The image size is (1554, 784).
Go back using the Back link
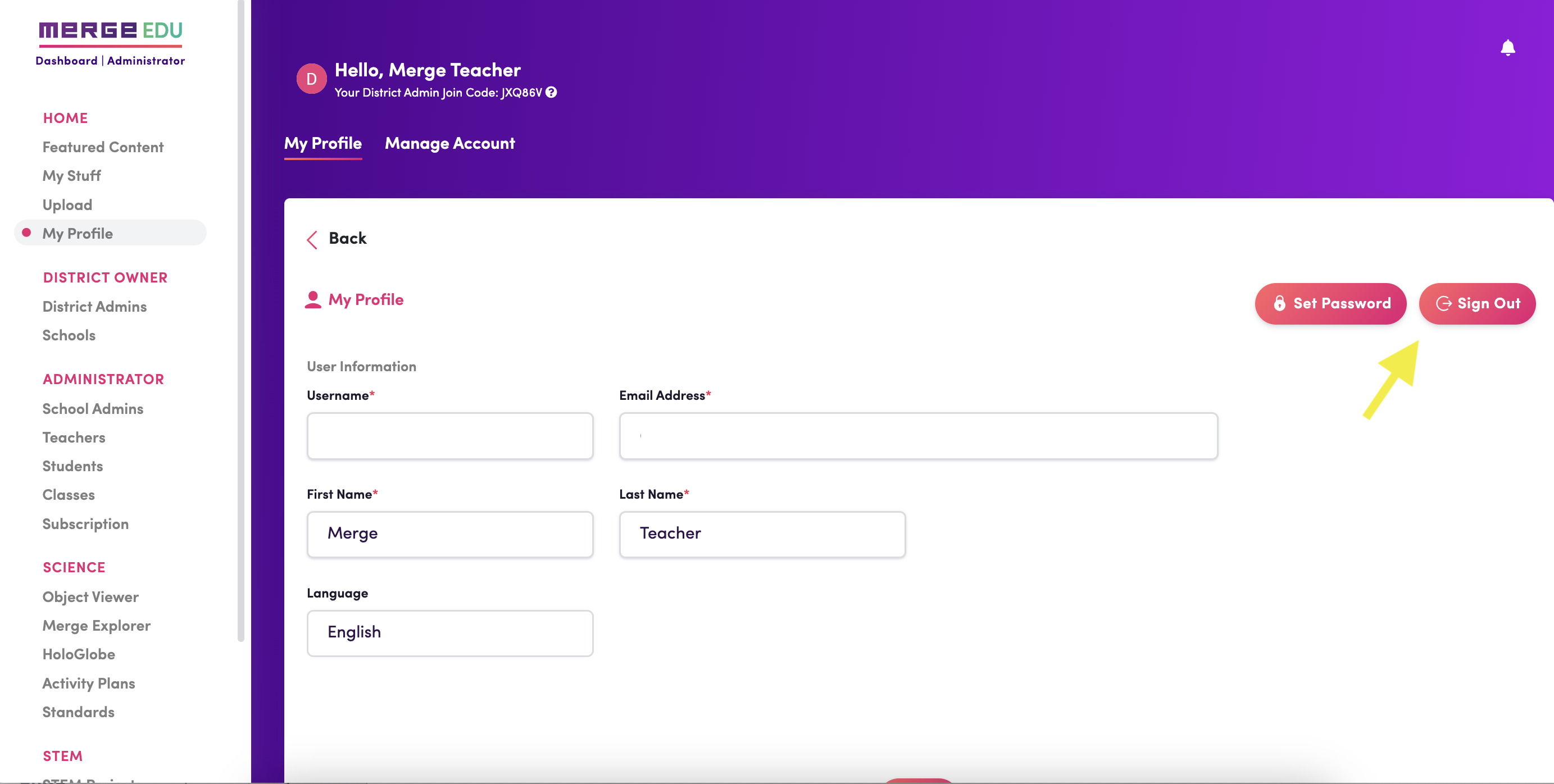[347, 238]
